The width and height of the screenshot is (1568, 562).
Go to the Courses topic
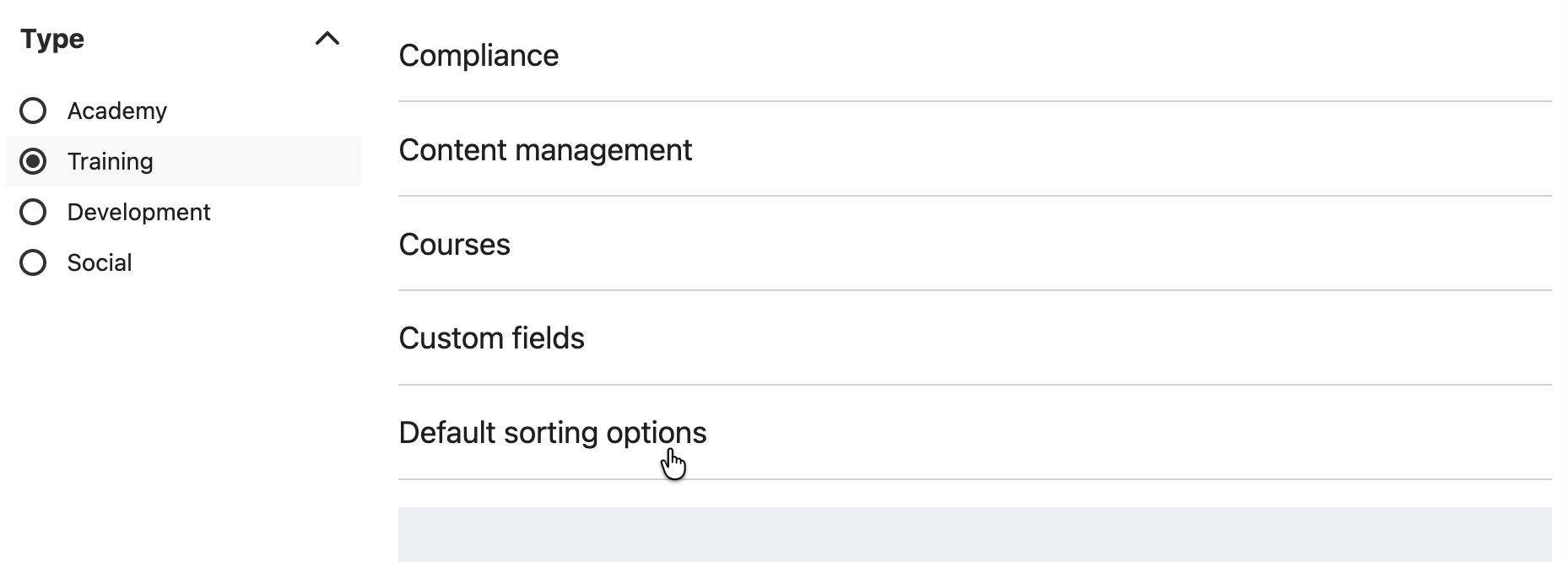coord(454,245)
